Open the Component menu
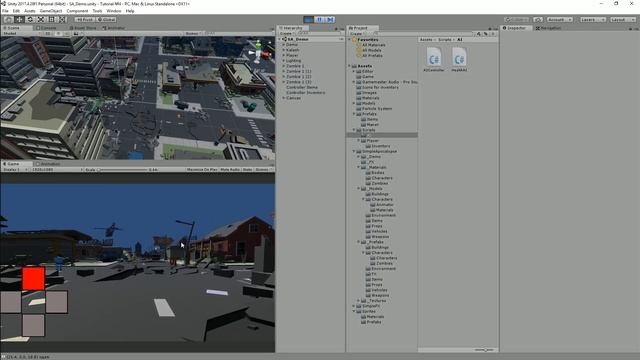 [x=77, y=11]
